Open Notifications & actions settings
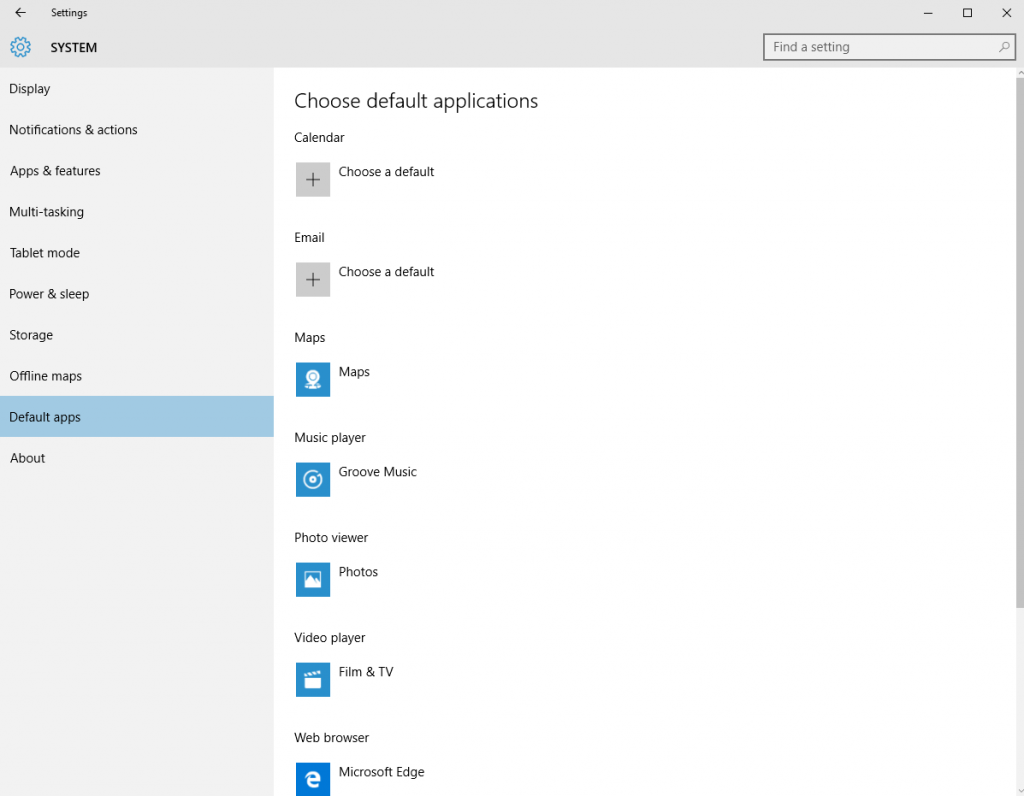 pyautogui.click(x=136, y=130)
